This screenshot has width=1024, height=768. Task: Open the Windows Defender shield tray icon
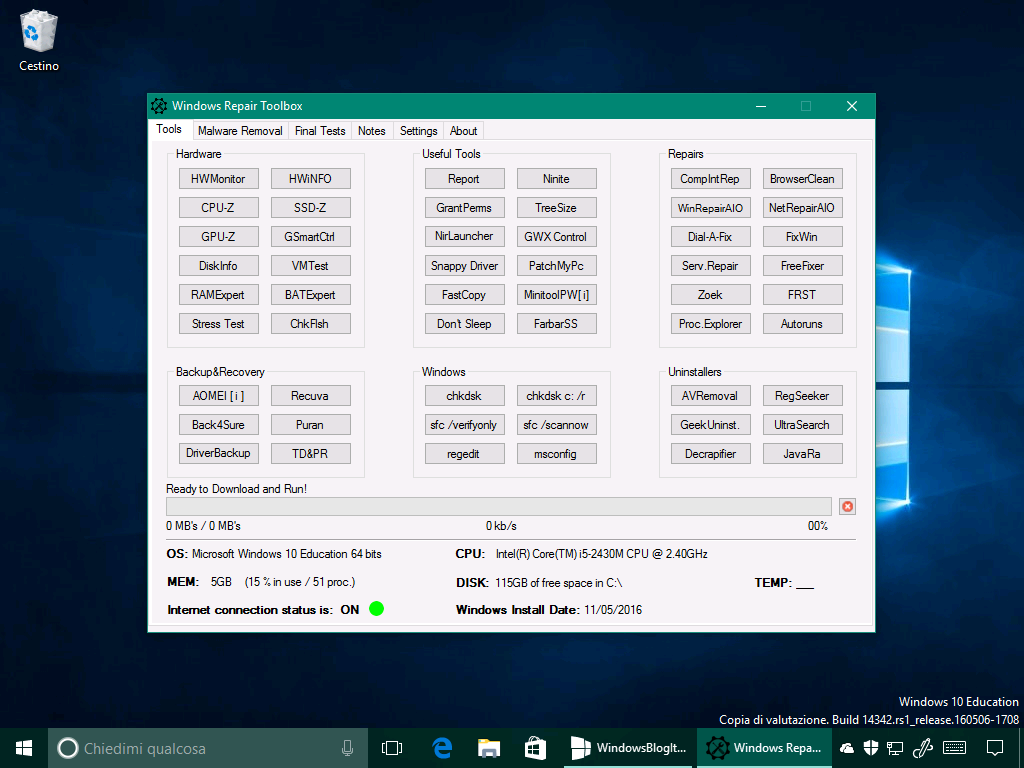[871, 748]
